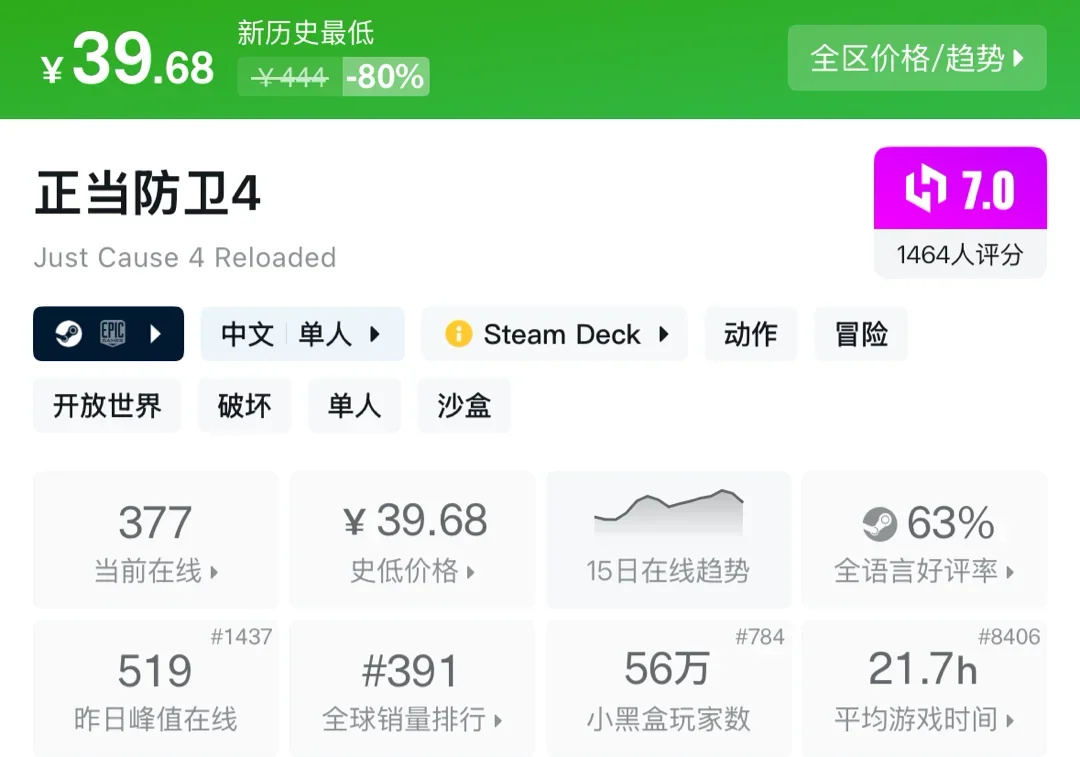Click the Epic Games logo icon
Viewport: 1080px width, 757px height.
pyautogui.click(x=112, y=334)
